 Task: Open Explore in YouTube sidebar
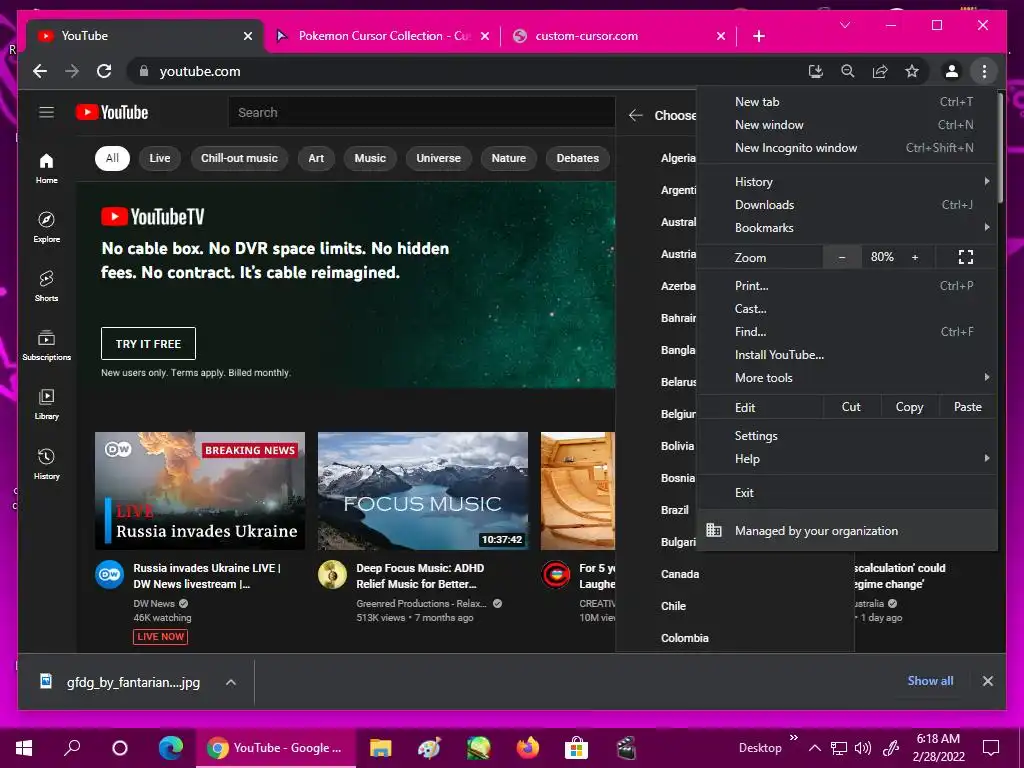point(46,227)
